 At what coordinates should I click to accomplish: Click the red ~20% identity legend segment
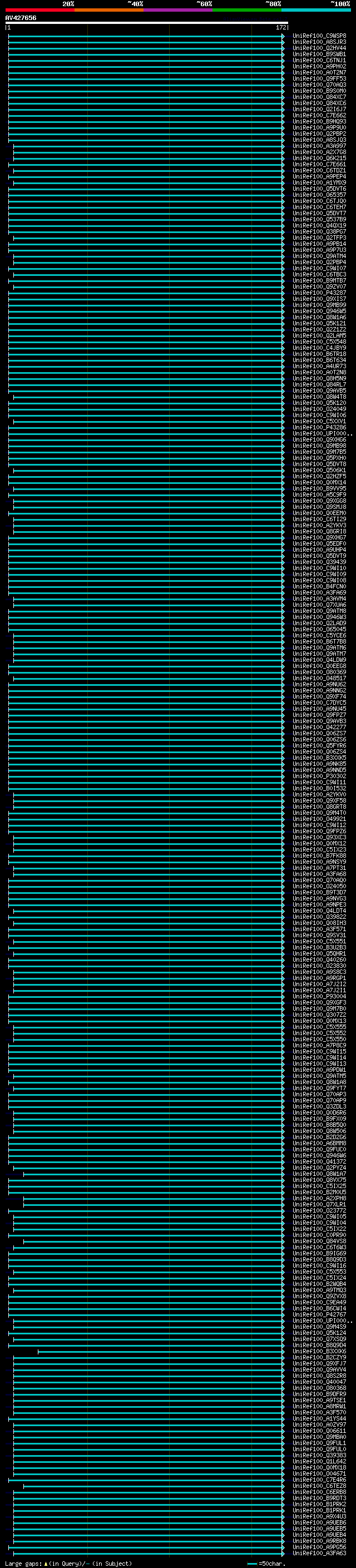point(39,10)
